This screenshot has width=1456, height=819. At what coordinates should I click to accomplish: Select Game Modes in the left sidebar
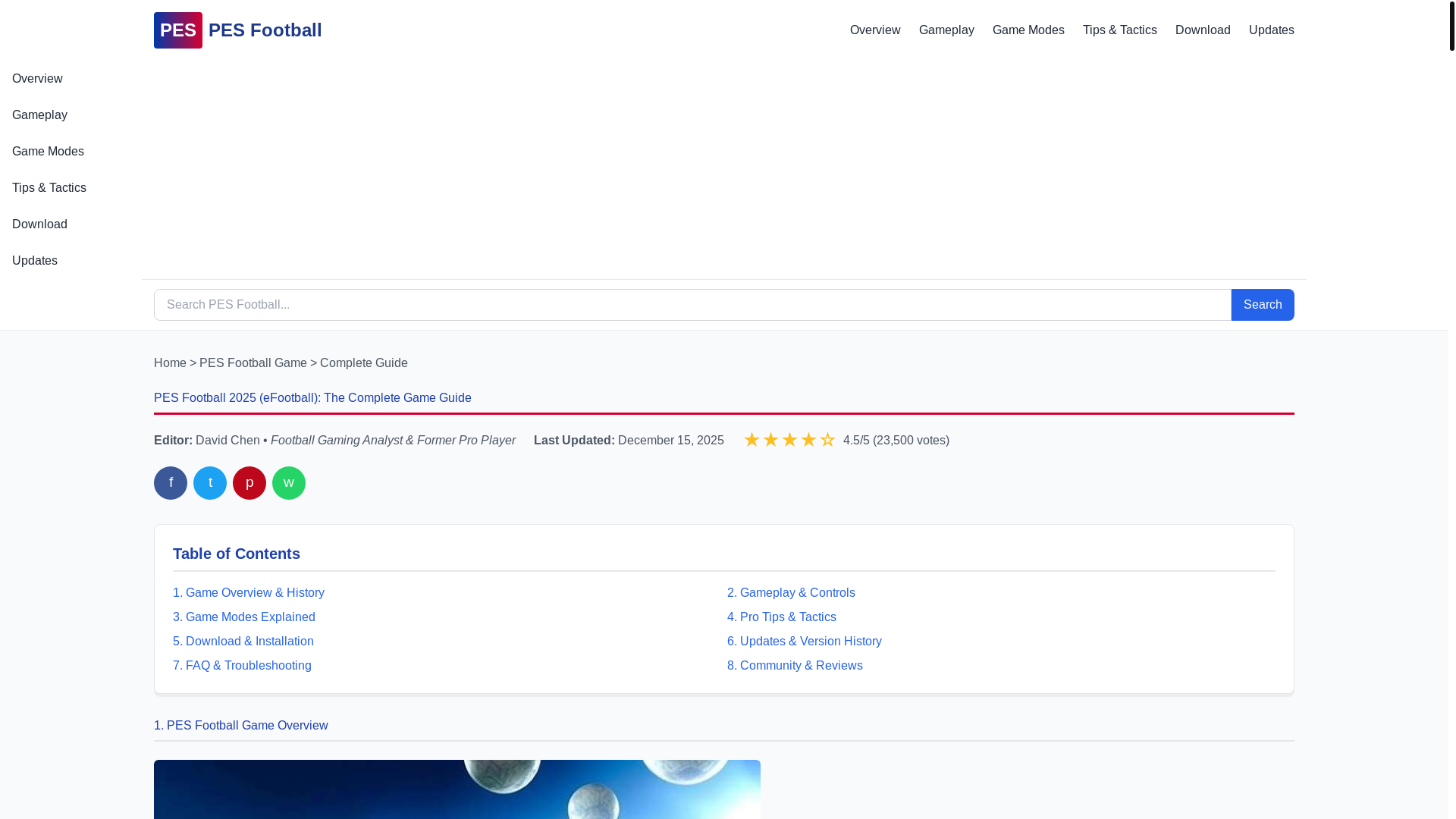point(48,152)
